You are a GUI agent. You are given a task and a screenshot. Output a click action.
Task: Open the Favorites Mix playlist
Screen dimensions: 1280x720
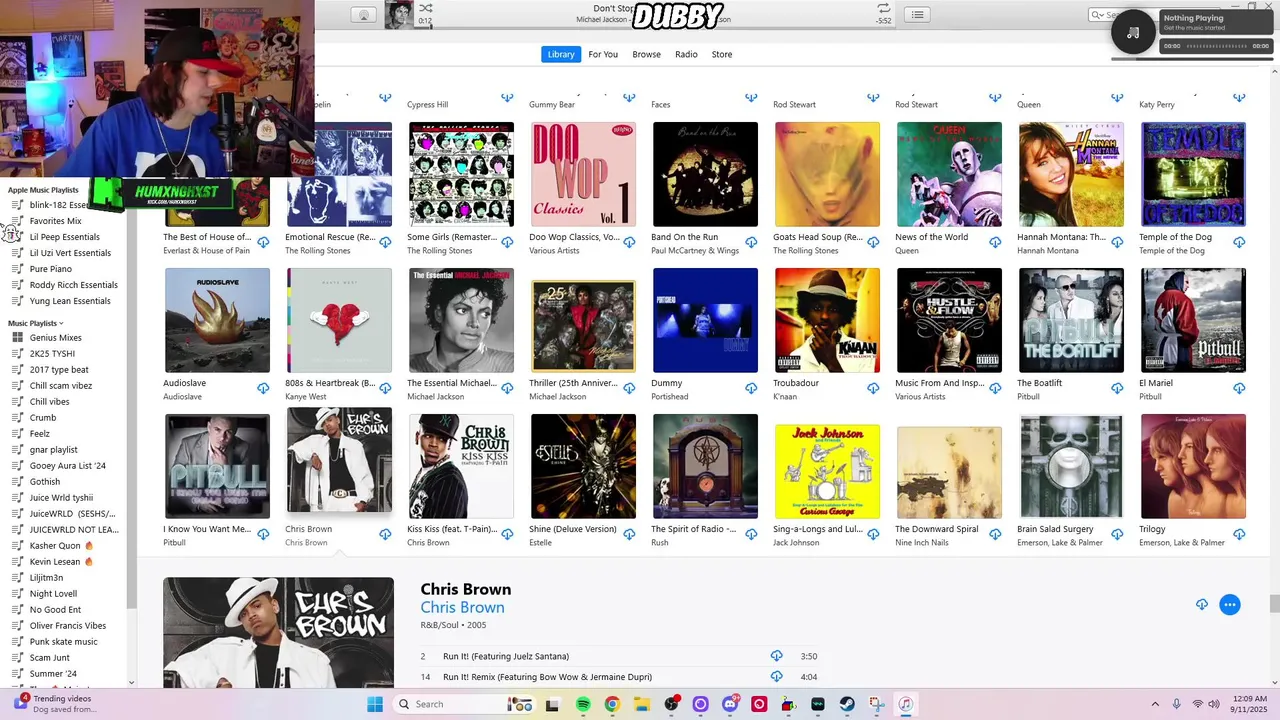pyautogui.click(x=55, y=221)
